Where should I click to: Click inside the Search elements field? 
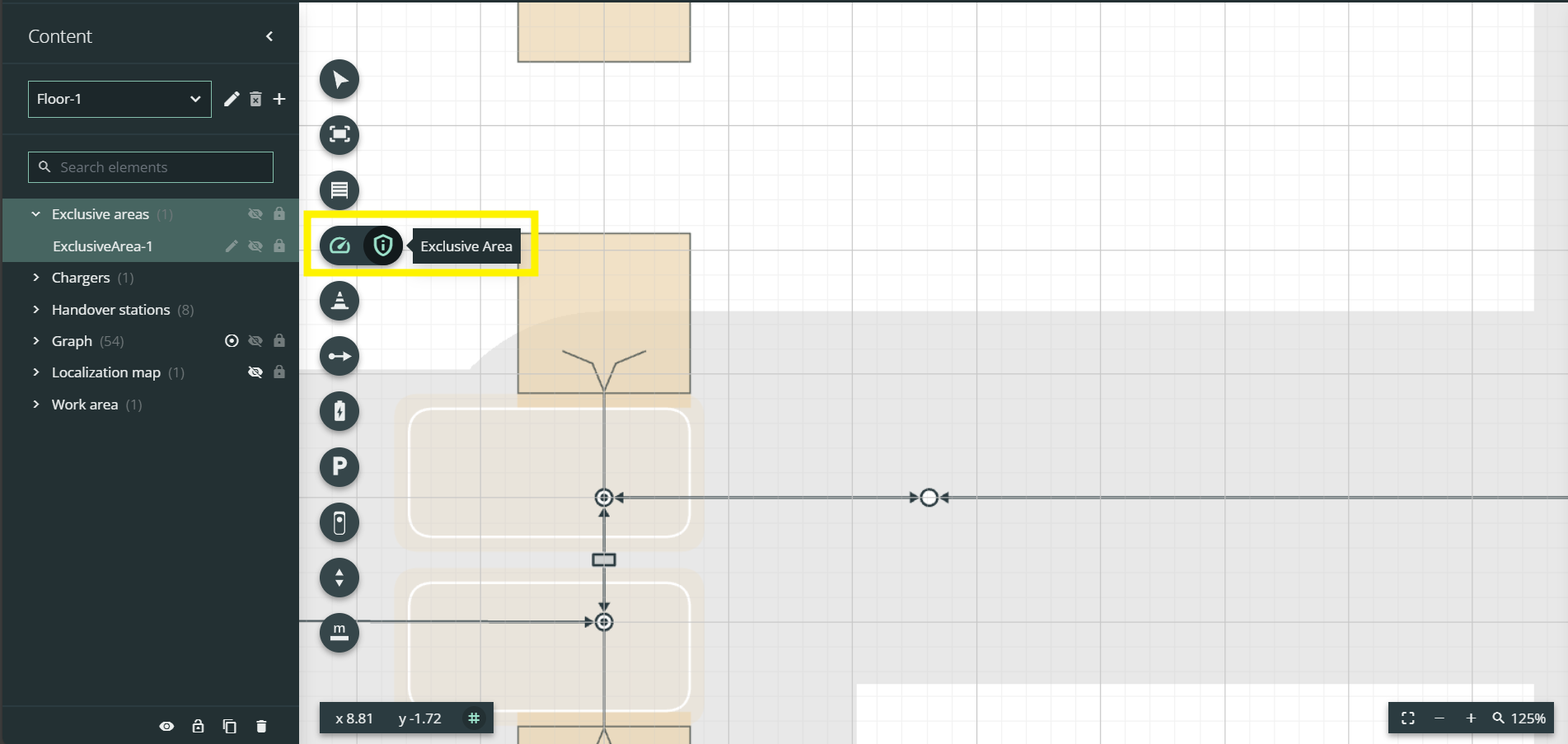(150, 167)
